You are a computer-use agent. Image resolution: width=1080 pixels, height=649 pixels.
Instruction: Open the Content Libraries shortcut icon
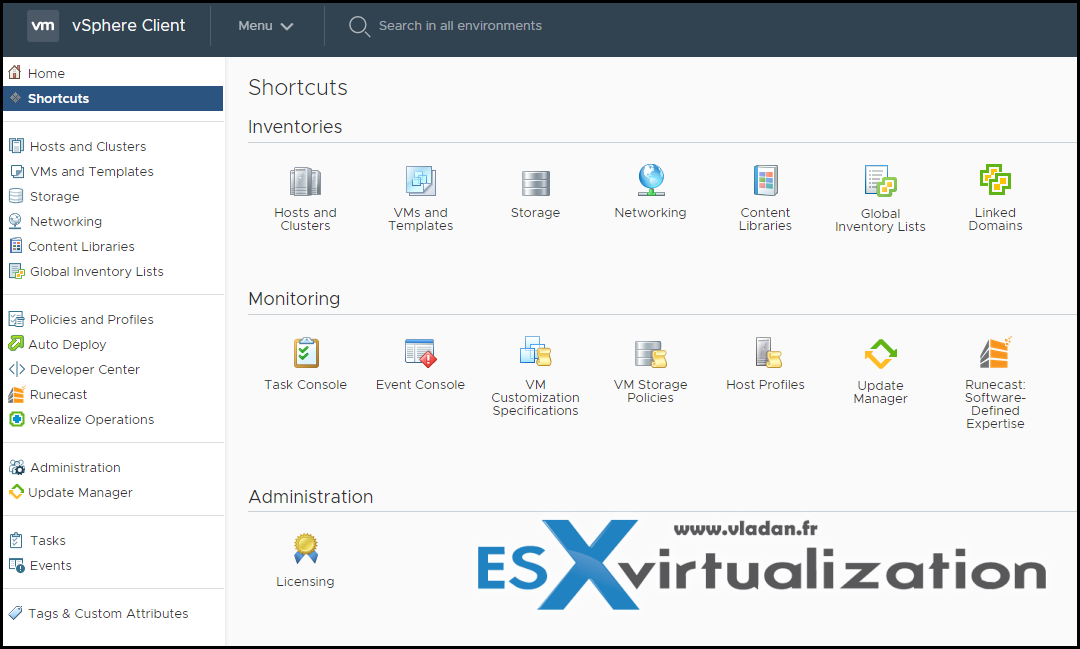point(765,181)
